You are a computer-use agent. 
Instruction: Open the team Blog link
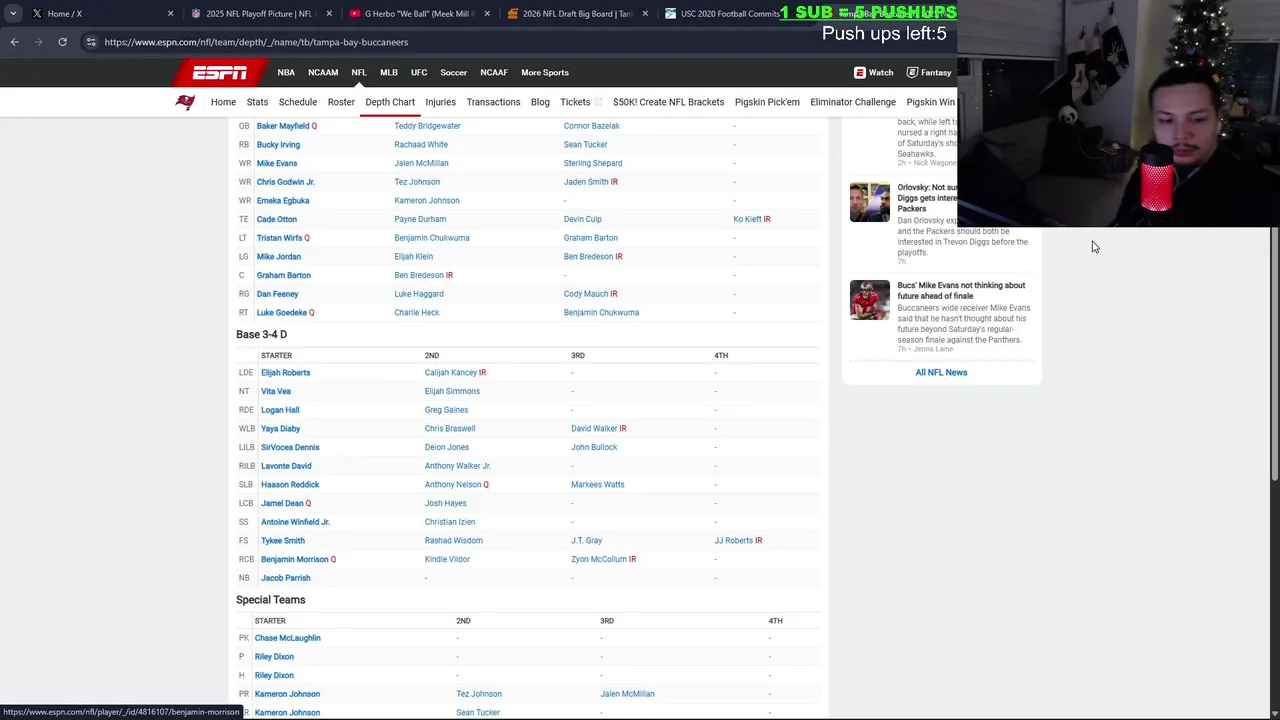tap(540, 102)
